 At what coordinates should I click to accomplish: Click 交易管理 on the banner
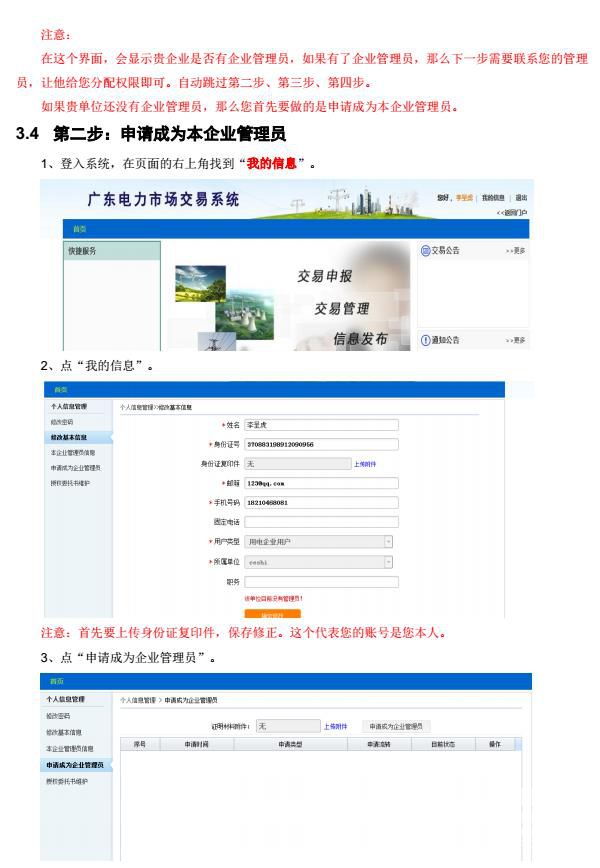tap(342, 308)
